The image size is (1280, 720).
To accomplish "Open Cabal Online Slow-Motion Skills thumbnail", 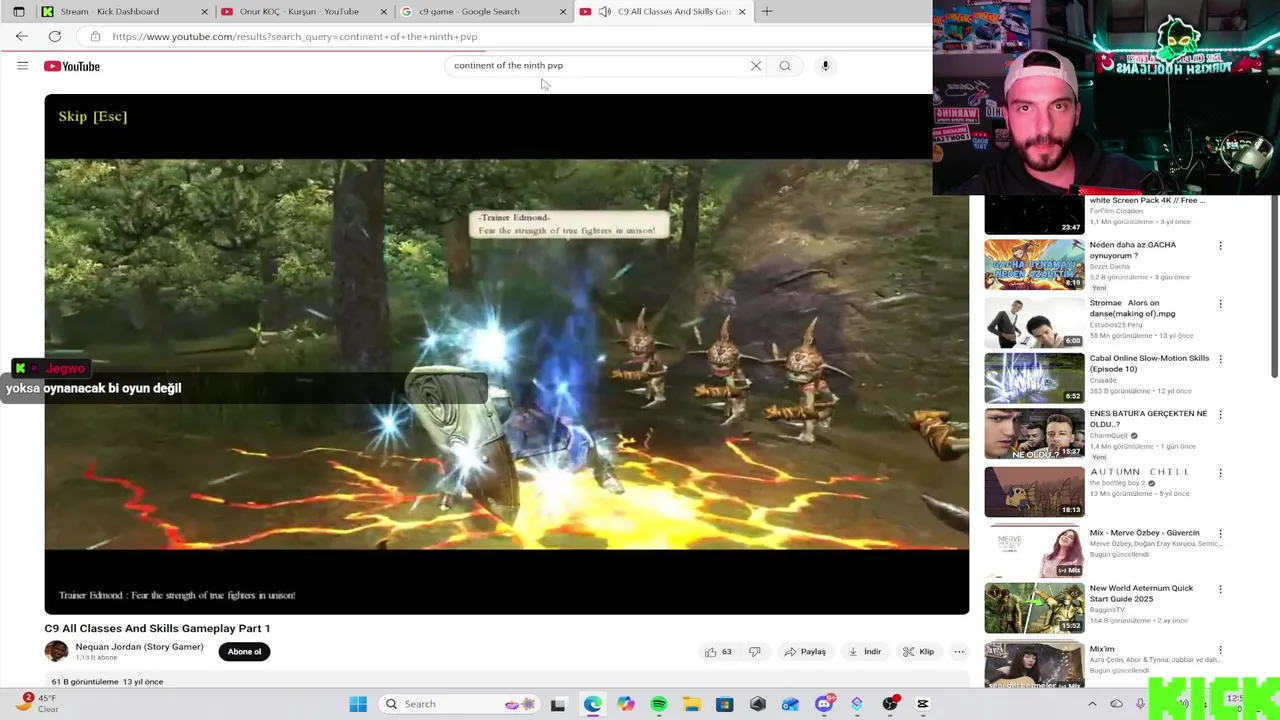I will [1034, 377].
